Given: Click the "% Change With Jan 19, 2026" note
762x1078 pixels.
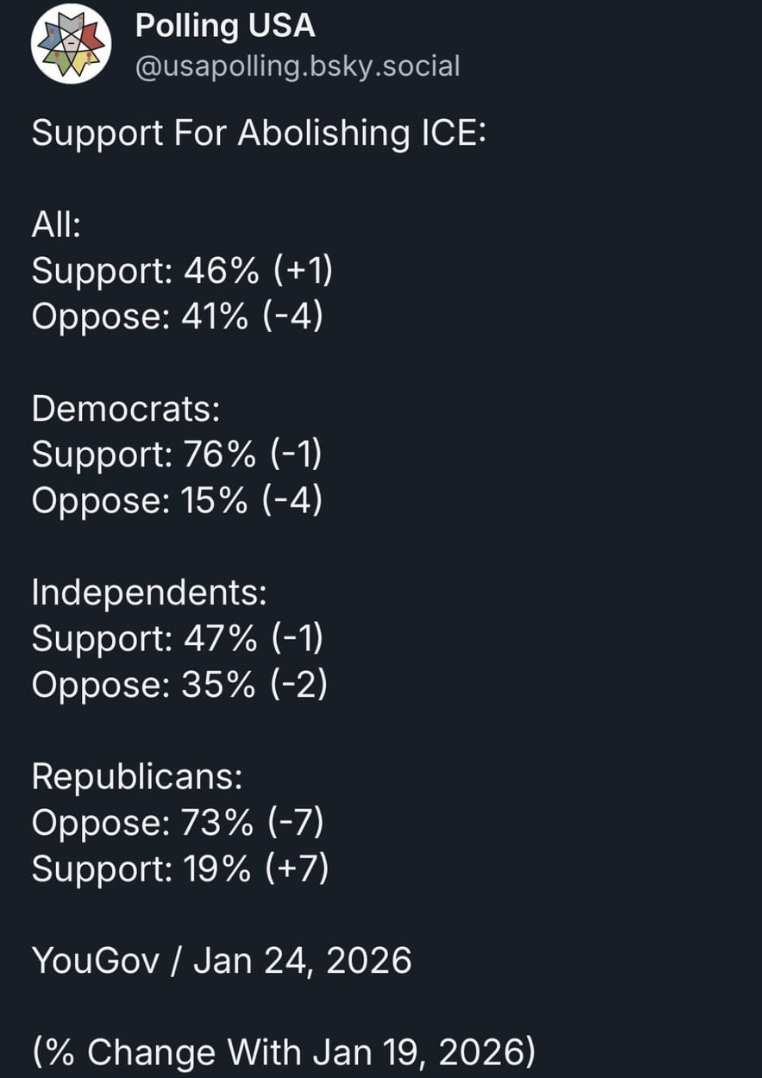Looking at the screenshot, I should [283, 1052].
